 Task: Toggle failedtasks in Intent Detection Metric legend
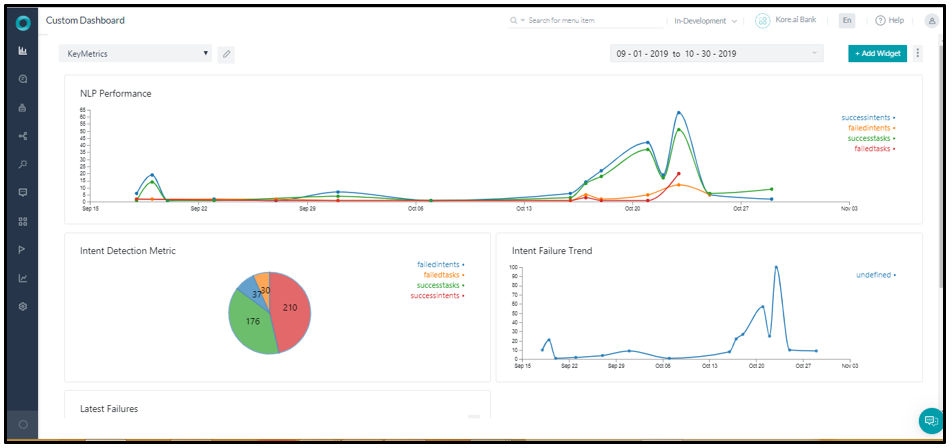point(444,275)
